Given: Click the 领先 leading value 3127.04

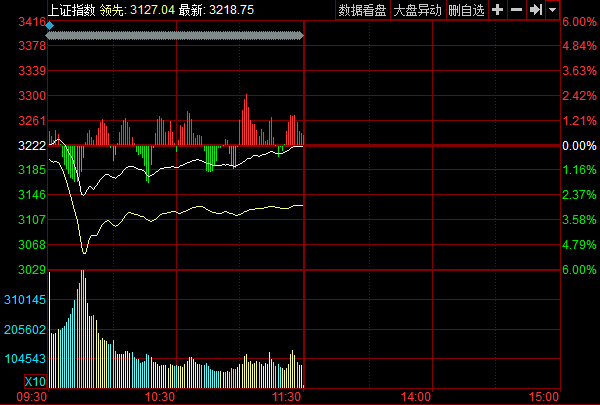Looking at the screenshot, I should pos(152,9).
